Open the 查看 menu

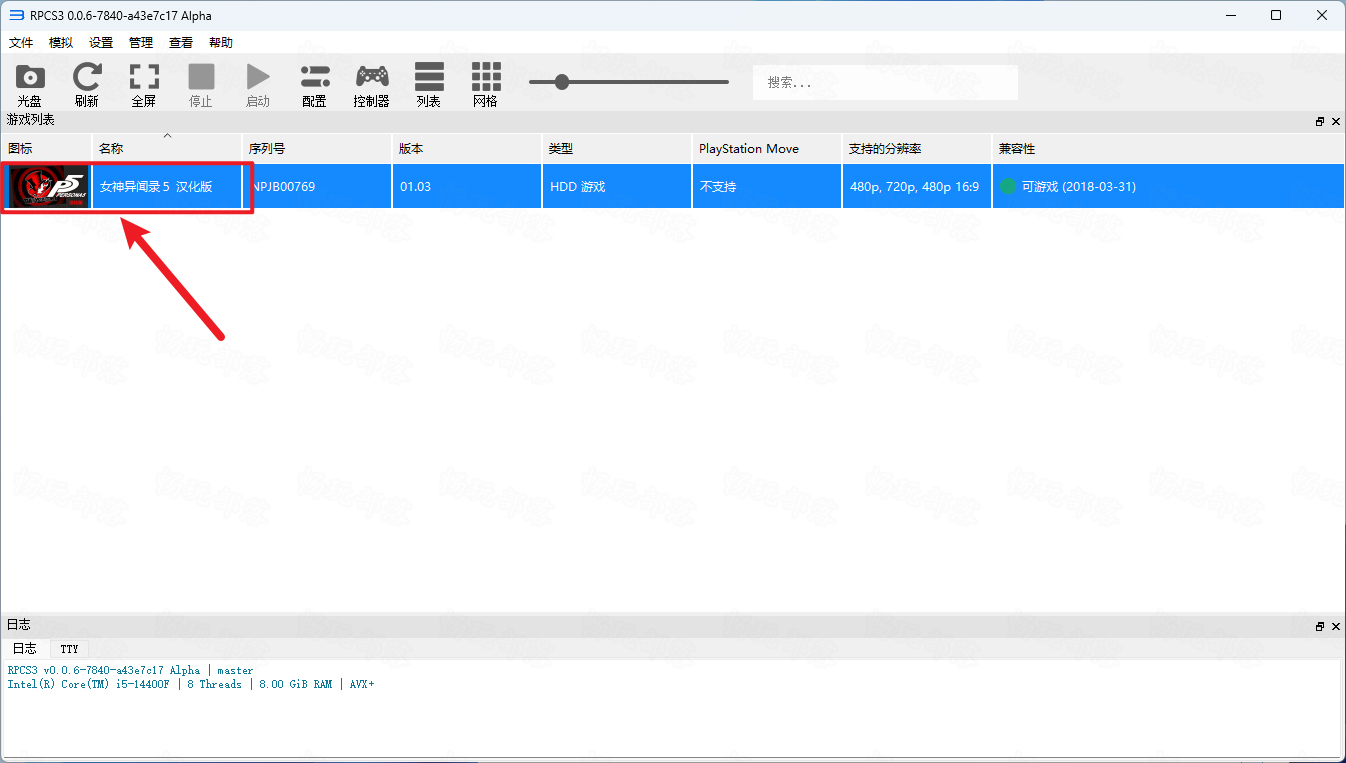coord(181,42)
